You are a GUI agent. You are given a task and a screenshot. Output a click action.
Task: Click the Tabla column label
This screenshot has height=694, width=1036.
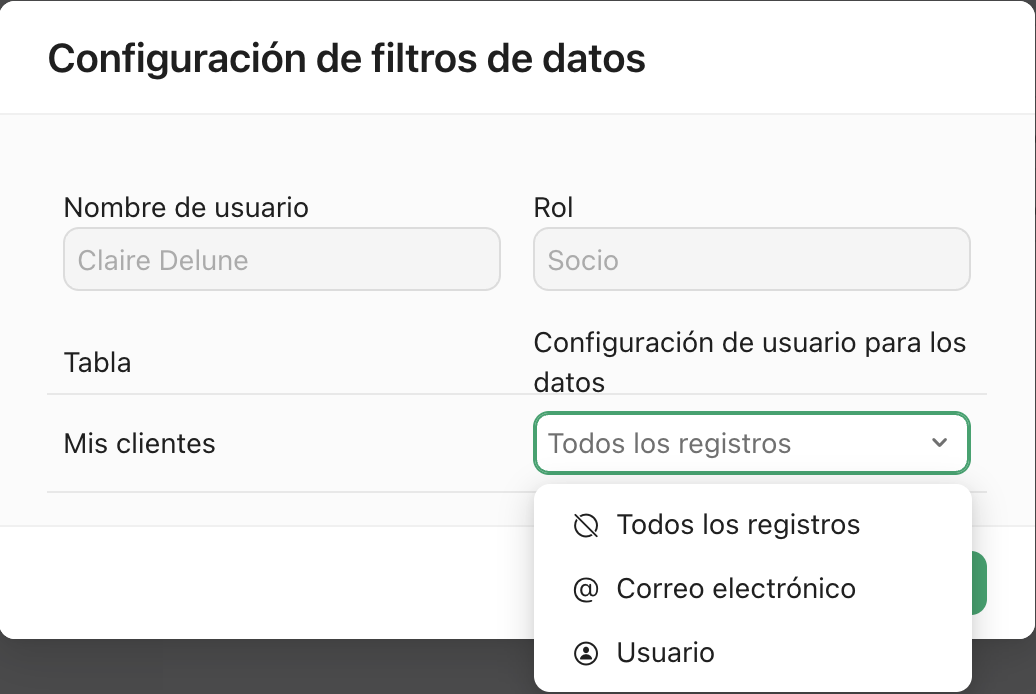tap(97, 362)
